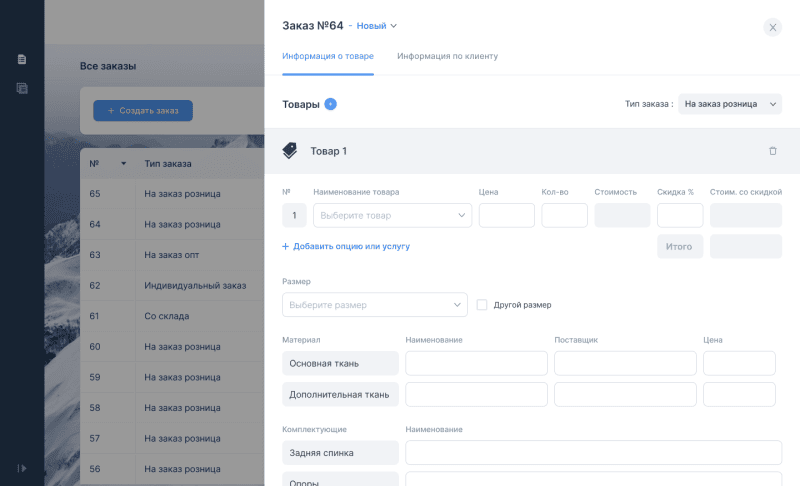
Task: Expand the sidebar with bottom arrow icon
Action: click(x=22, y=468)
